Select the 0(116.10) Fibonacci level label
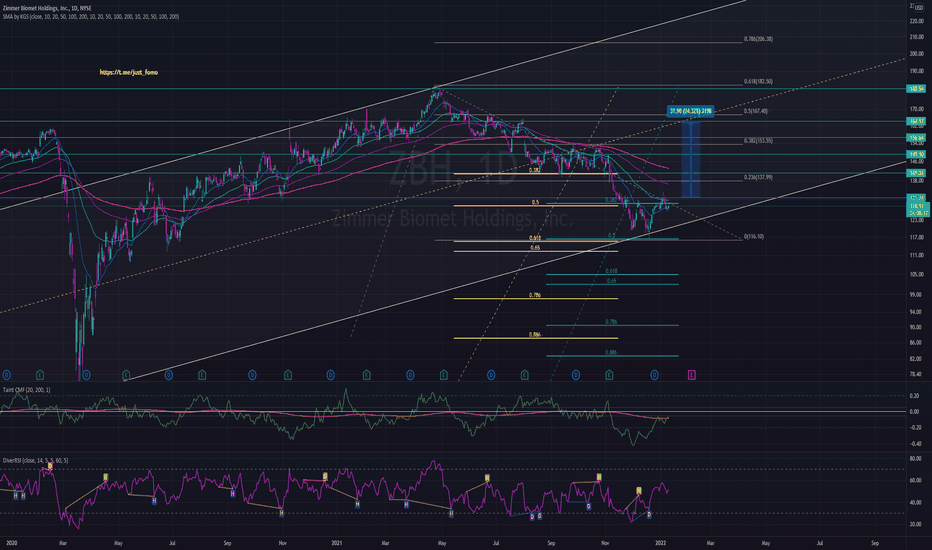The image size is (932, 550). click(x=754, y=237)
